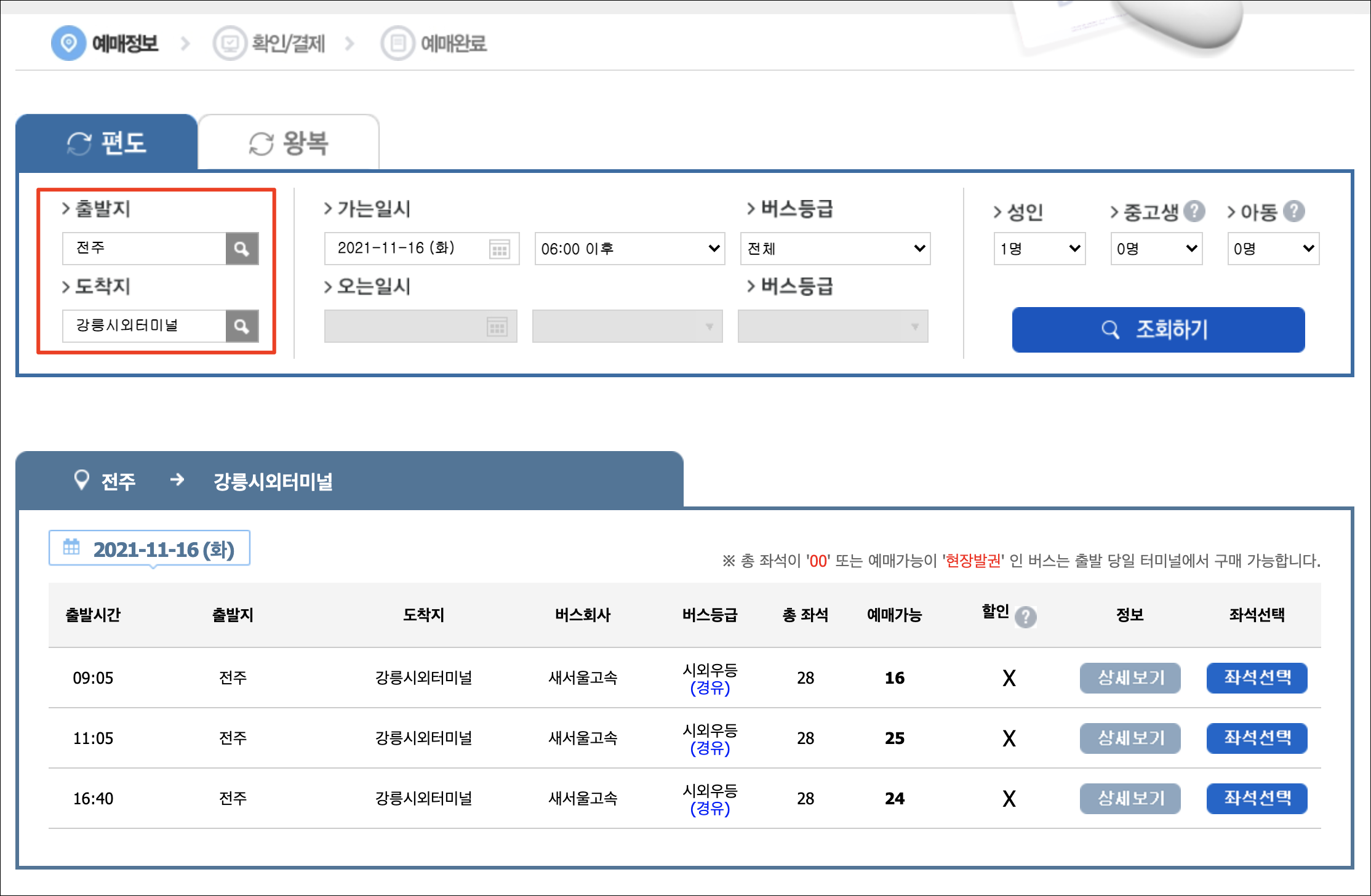This screenshot has height=896, width=1371.
Task: Click the 출발시간 column header
Action: coord(93,615)
